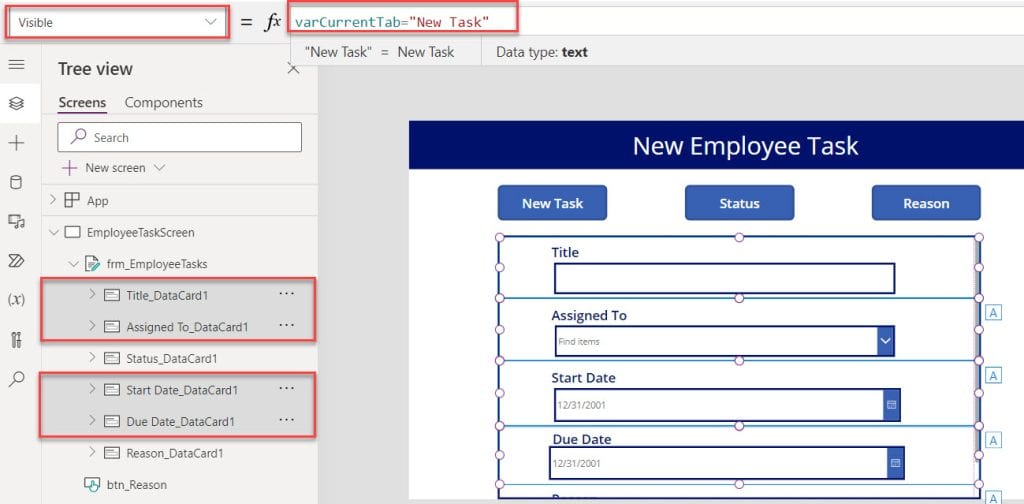Viewport: 1024px width, 504px height.
Task: Click the Reason button on canvas
Action: 926,203
